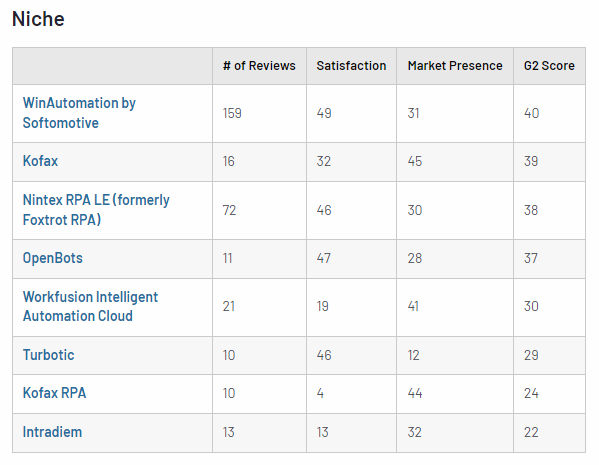
Task: Select Workfusion review count 21
Action: (x=228, y=306)
